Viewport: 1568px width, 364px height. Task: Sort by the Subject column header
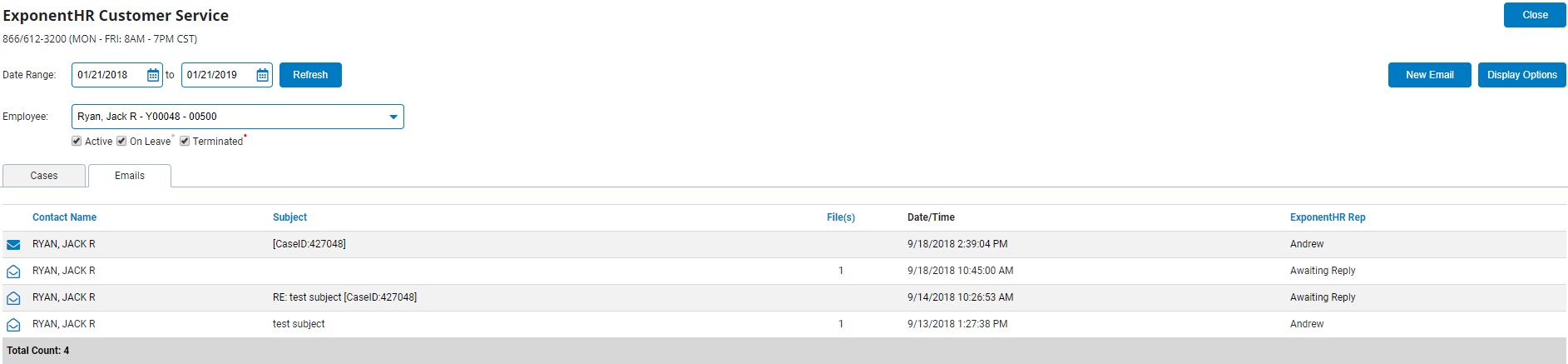pyautogui.click(x=289, y=217)
